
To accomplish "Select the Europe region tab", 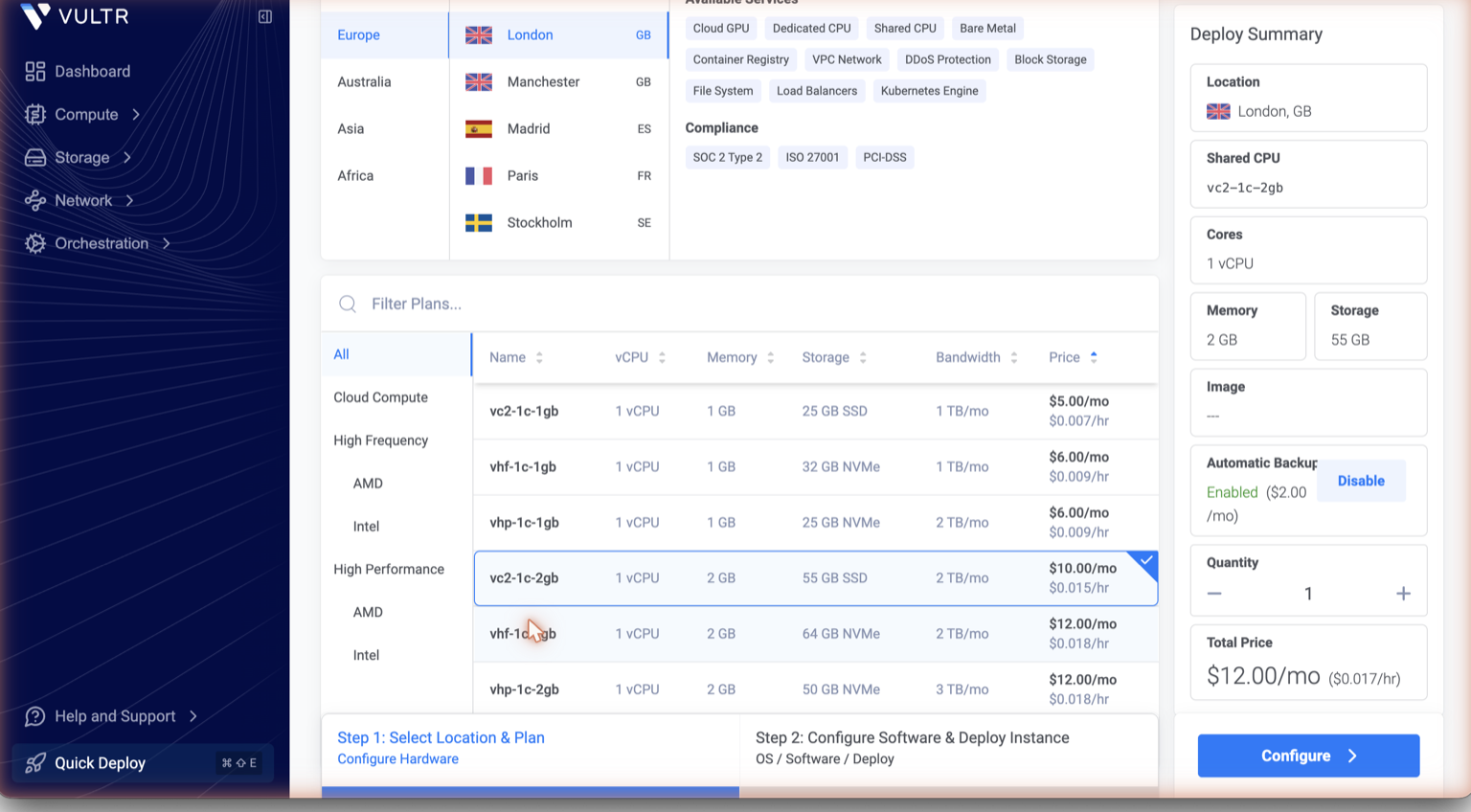I will [385, 35].
